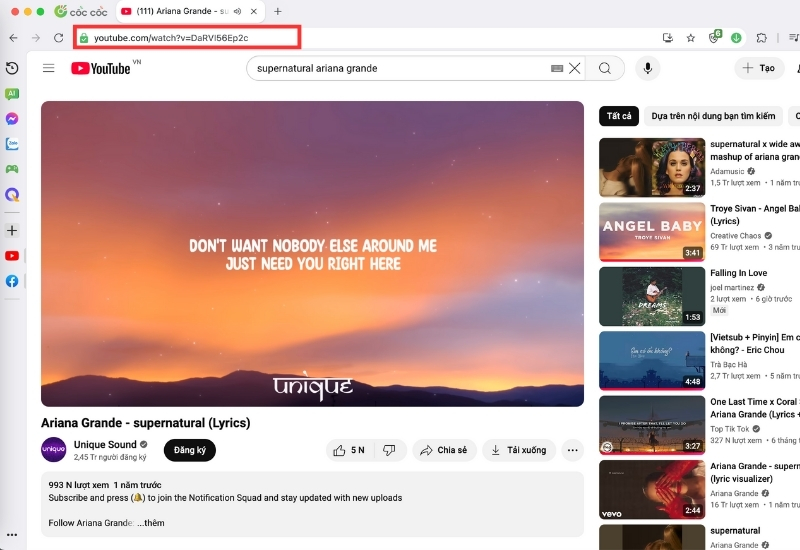Open the vevo lyric visualizer thumbnail

point(652,490)
